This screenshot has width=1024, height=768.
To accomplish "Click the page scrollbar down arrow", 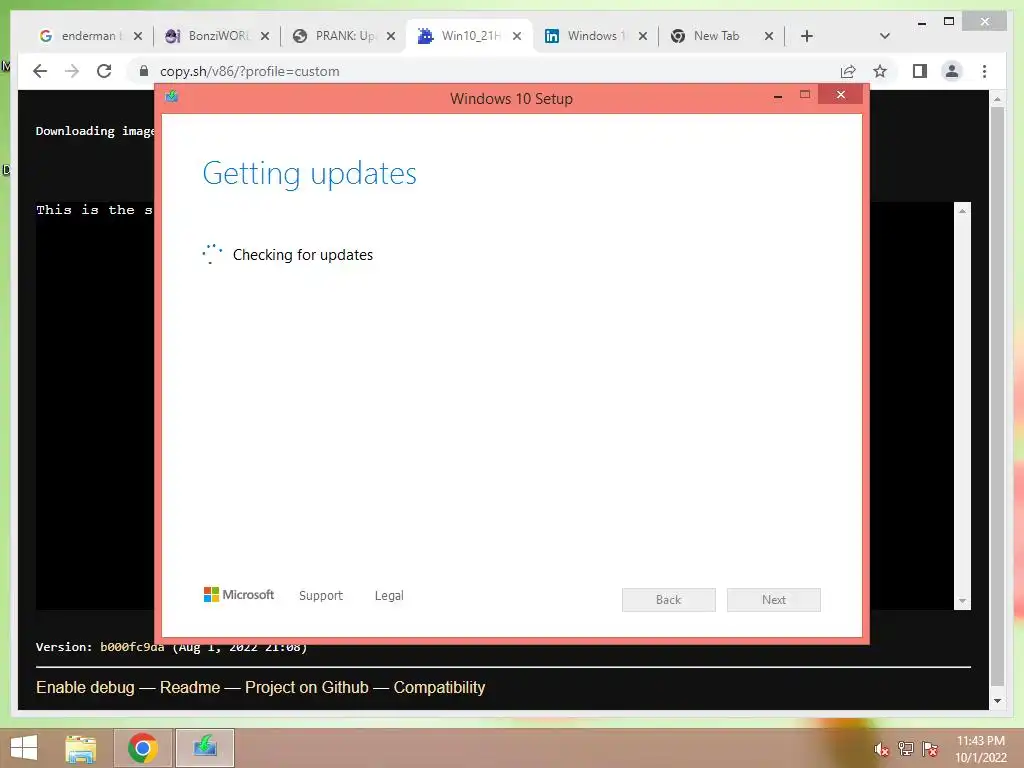I will [x=997, y=701].
